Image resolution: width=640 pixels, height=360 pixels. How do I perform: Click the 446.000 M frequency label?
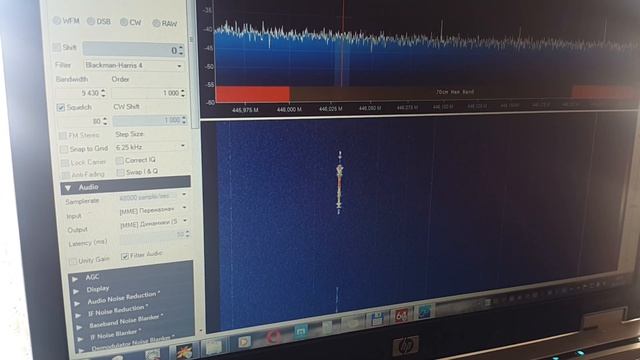point(289,109)
